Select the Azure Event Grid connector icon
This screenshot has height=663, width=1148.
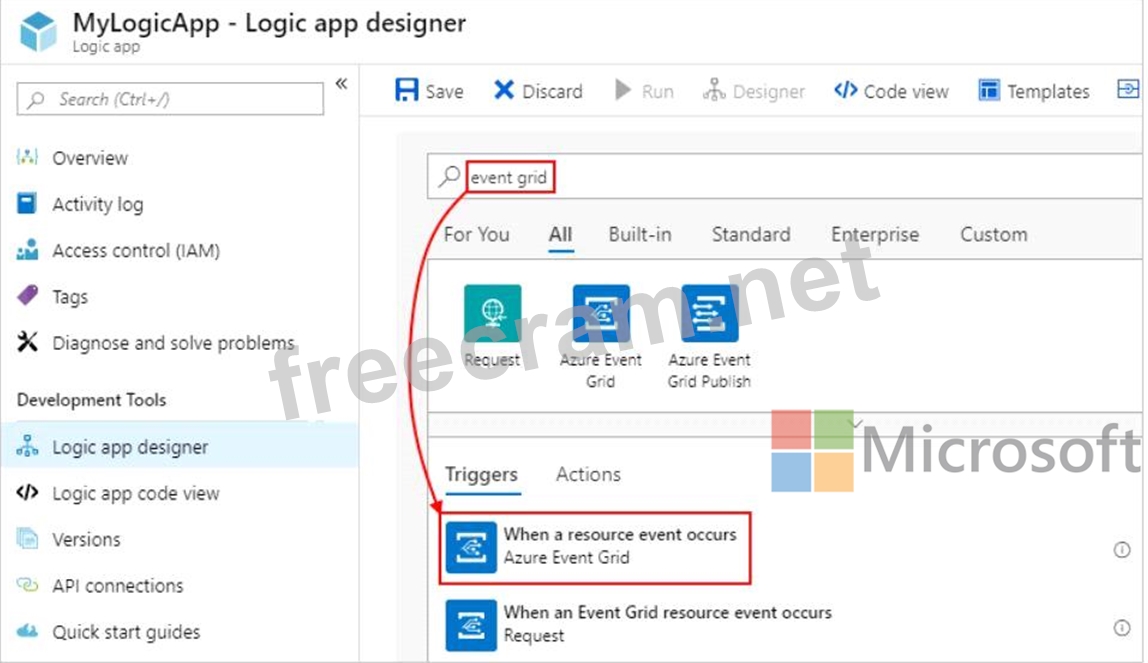(601, 314)
